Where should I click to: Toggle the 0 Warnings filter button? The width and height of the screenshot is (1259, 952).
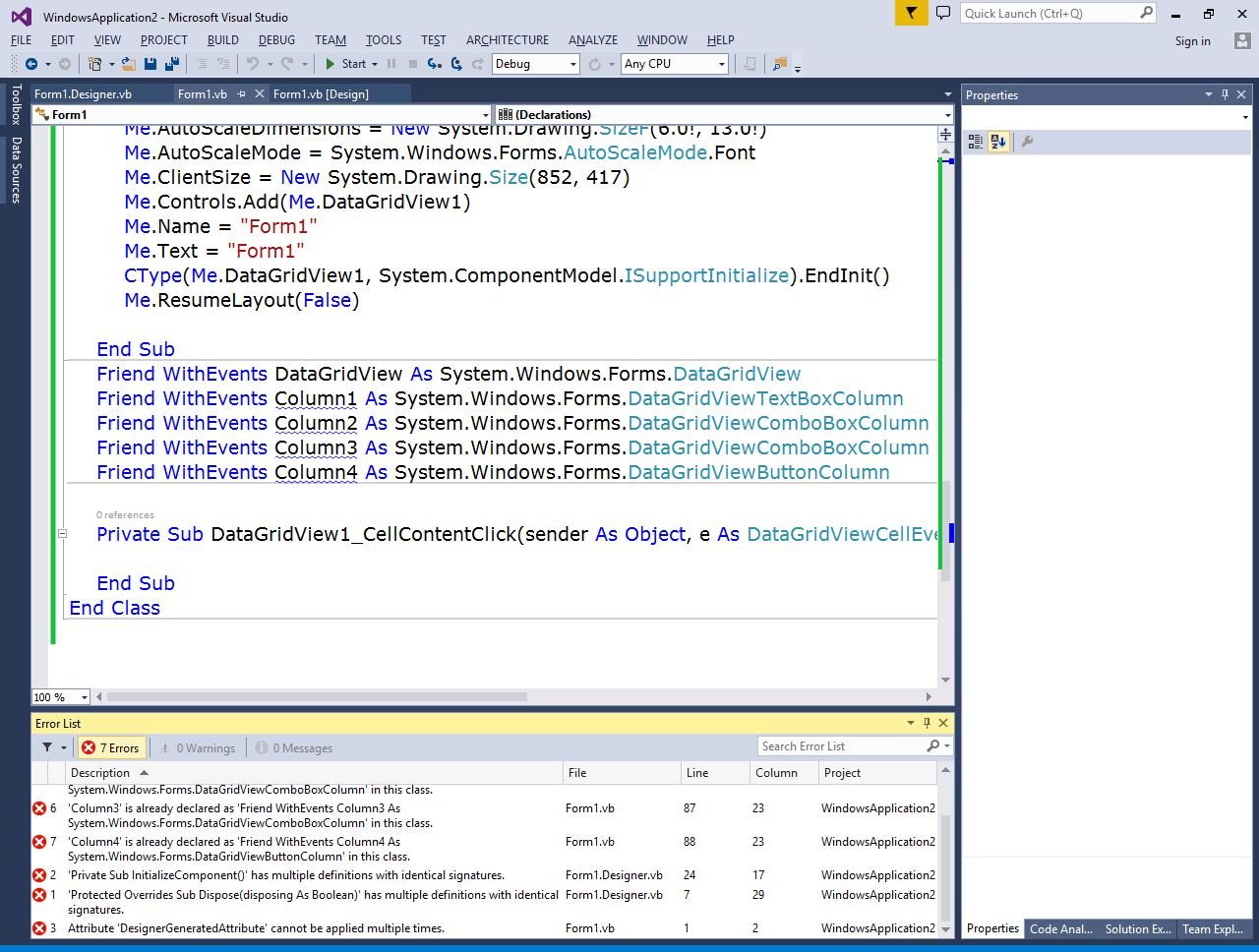(198, 747)
